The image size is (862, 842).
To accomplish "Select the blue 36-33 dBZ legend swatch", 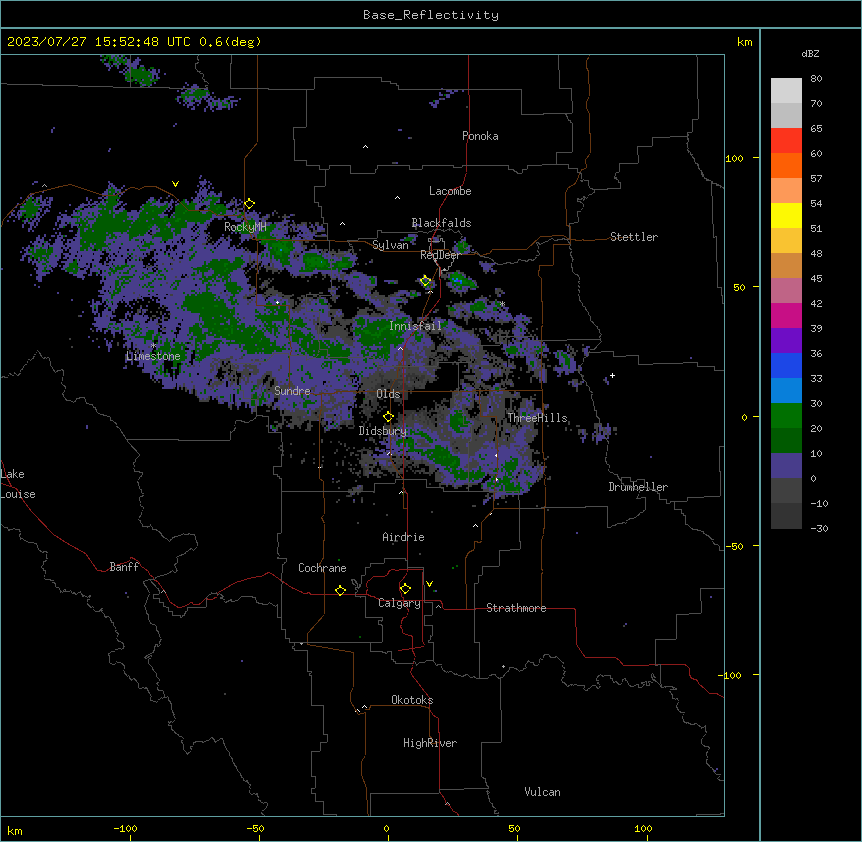I will [786, 365].
